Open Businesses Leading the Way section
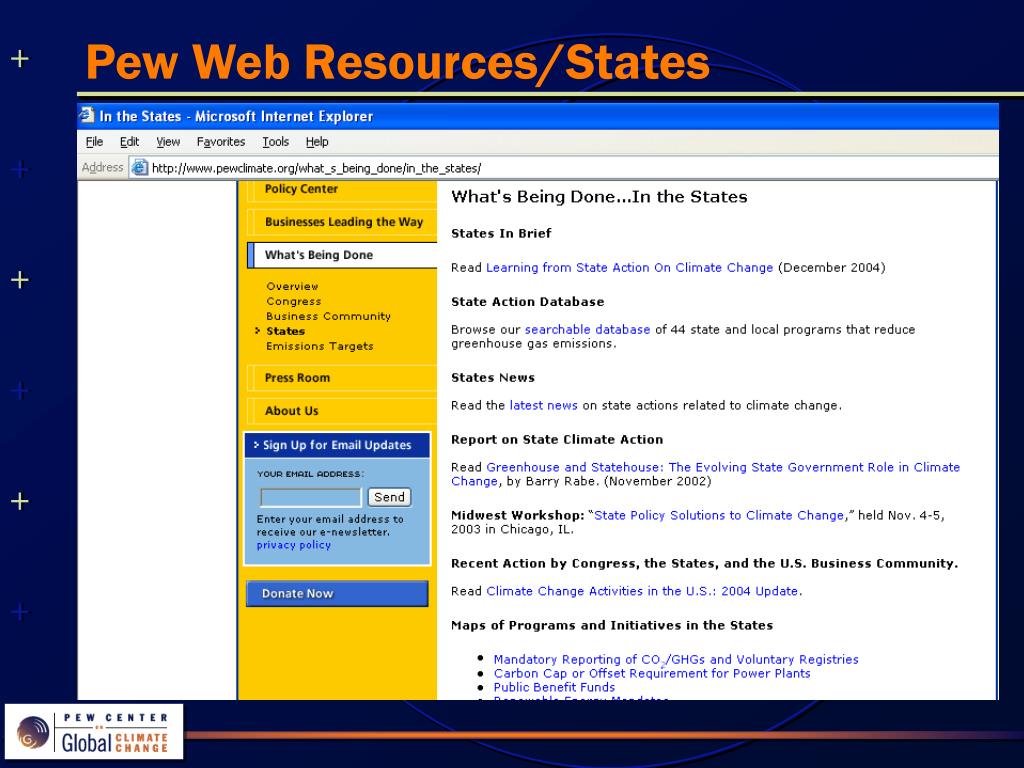 pyautogui.click(x=342, y=222)
